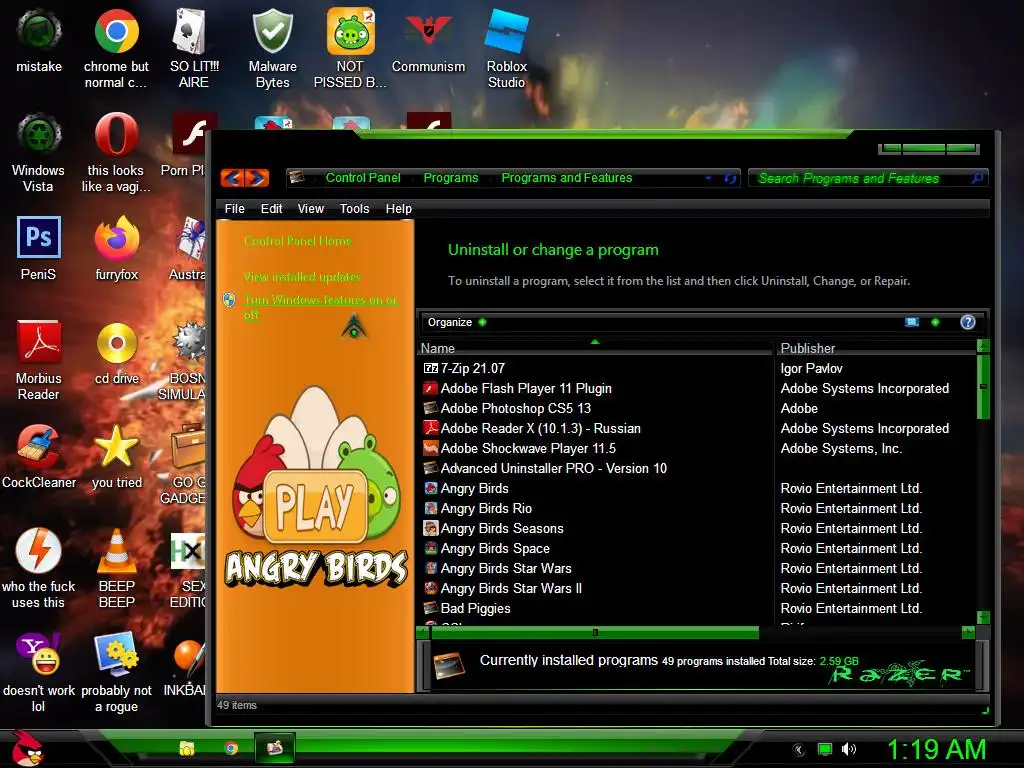Change the view icon in toolbar
The width and height of the screenshot is (1024, 768).
pyautogui.click(x=912, y=322)
